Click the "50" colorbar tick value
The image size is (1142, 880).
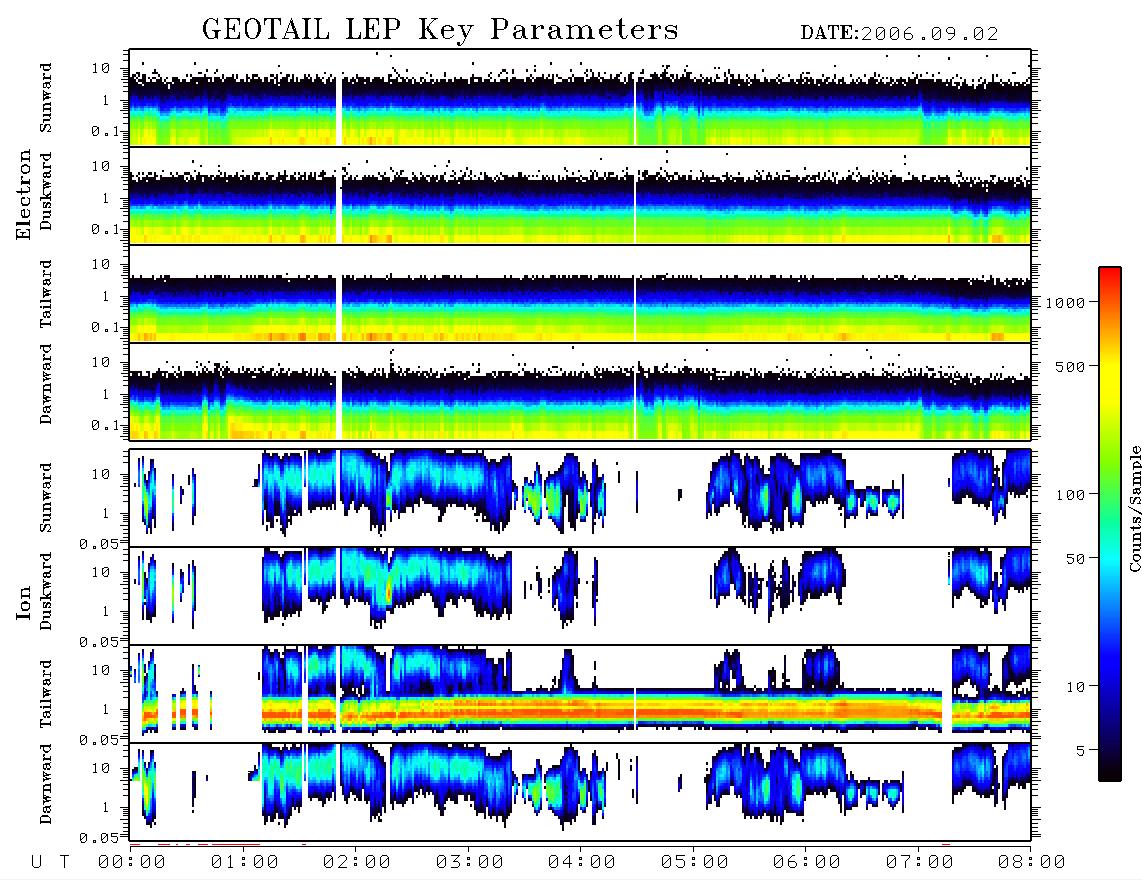click(1076, 559)
